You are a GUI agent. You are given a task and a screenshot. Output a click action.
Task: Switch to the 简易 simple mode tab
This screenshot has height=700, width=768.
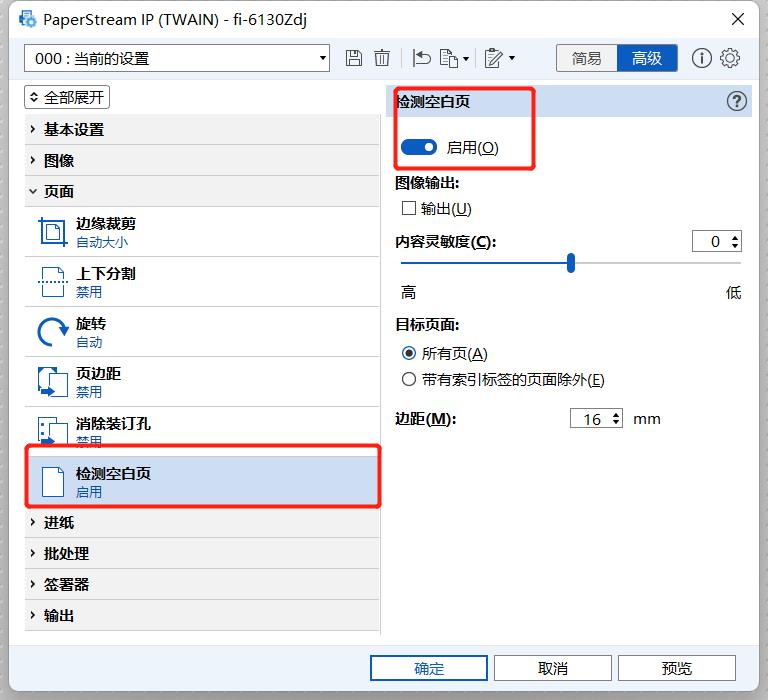(586, 58)
